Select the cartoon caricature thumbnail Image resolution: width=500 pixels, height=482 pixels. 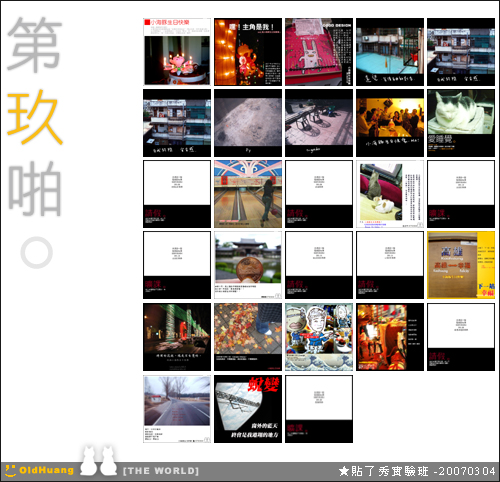click(319, 337)
